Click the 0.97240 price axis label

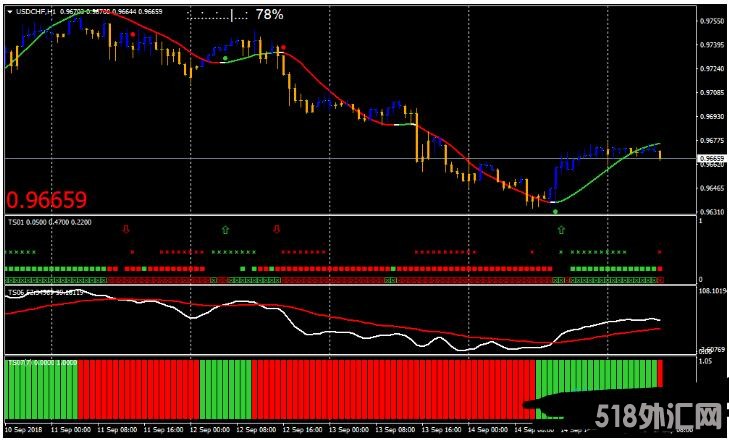[711, 69]
